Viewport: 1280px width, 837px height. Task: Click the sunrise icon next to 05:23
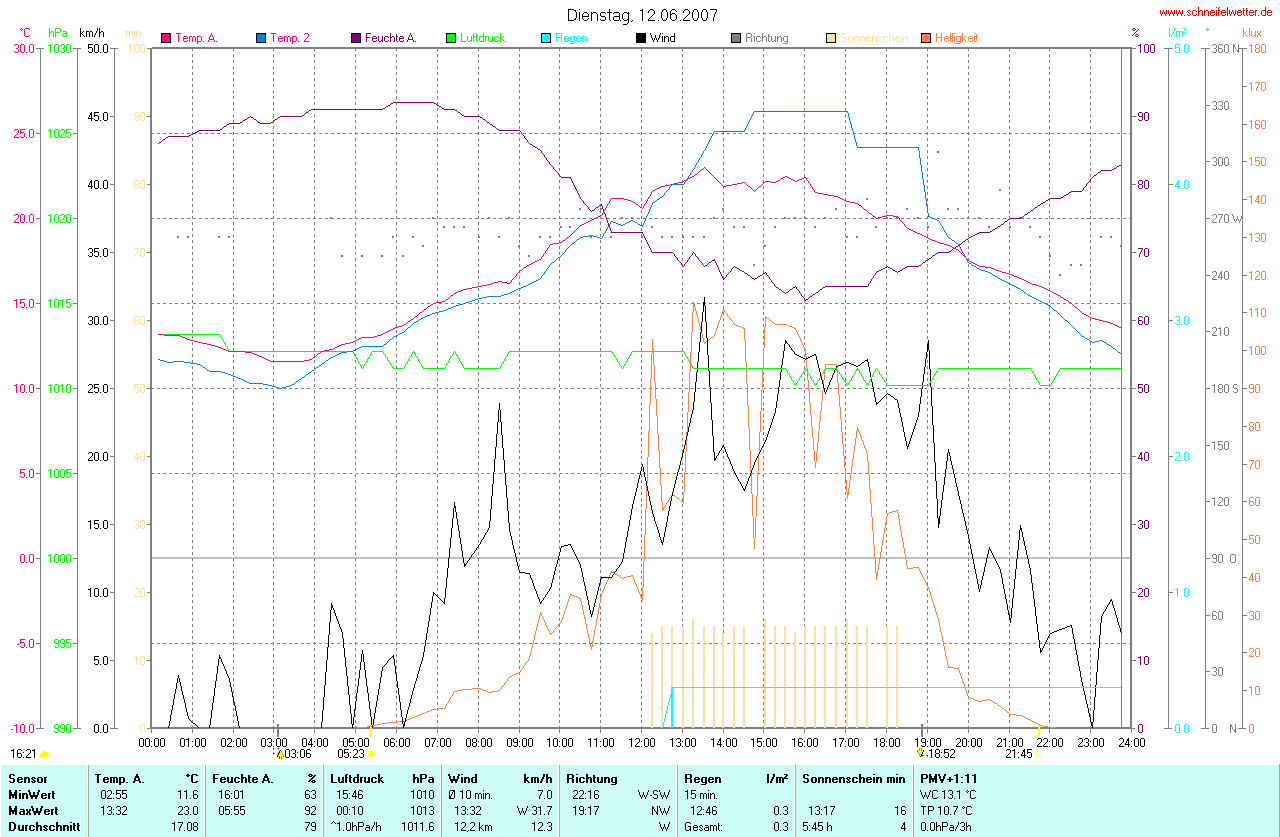tap(370, 754)
